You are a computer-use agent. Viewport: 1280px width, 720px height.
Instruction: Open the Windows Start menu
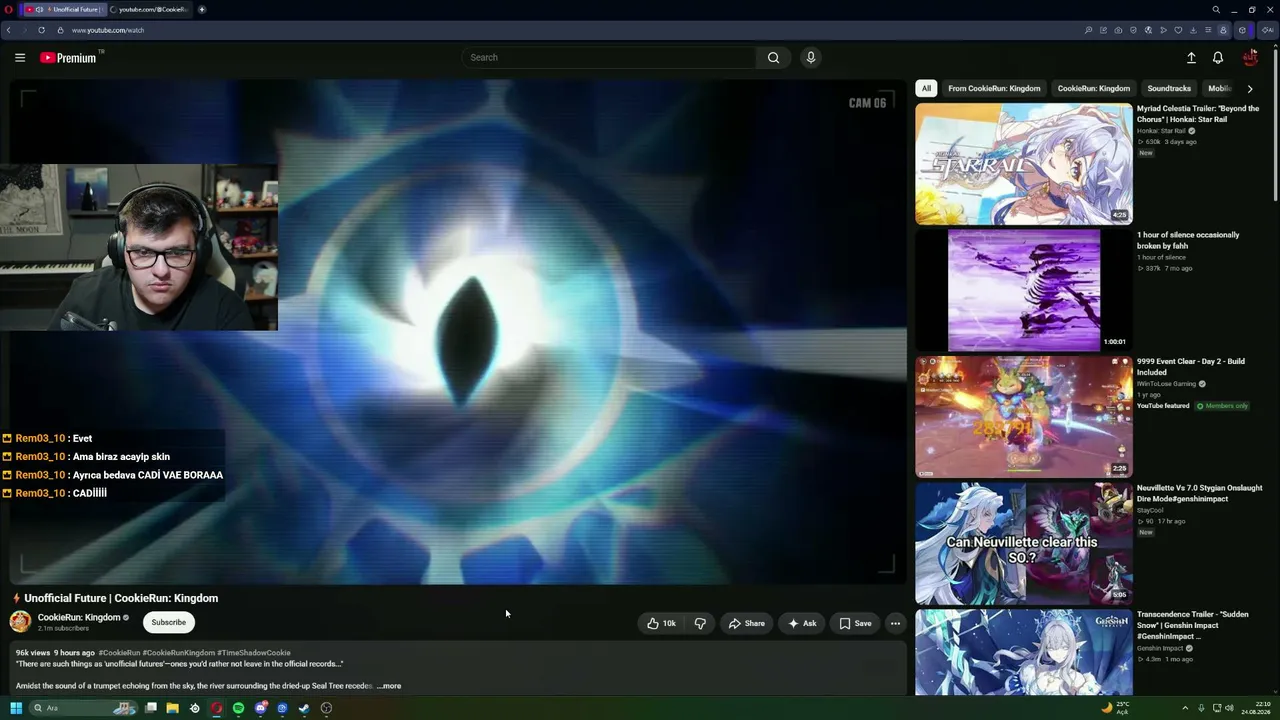(x=16, y=708)
